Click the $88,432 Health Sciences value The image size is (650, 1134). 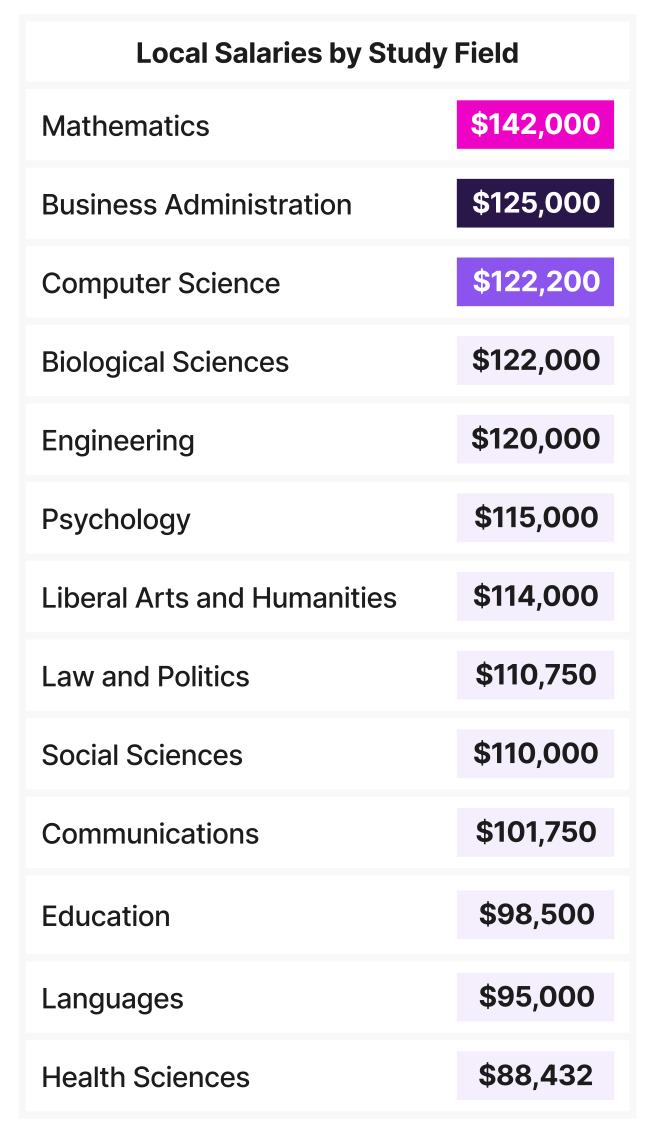coord(535,1076)
